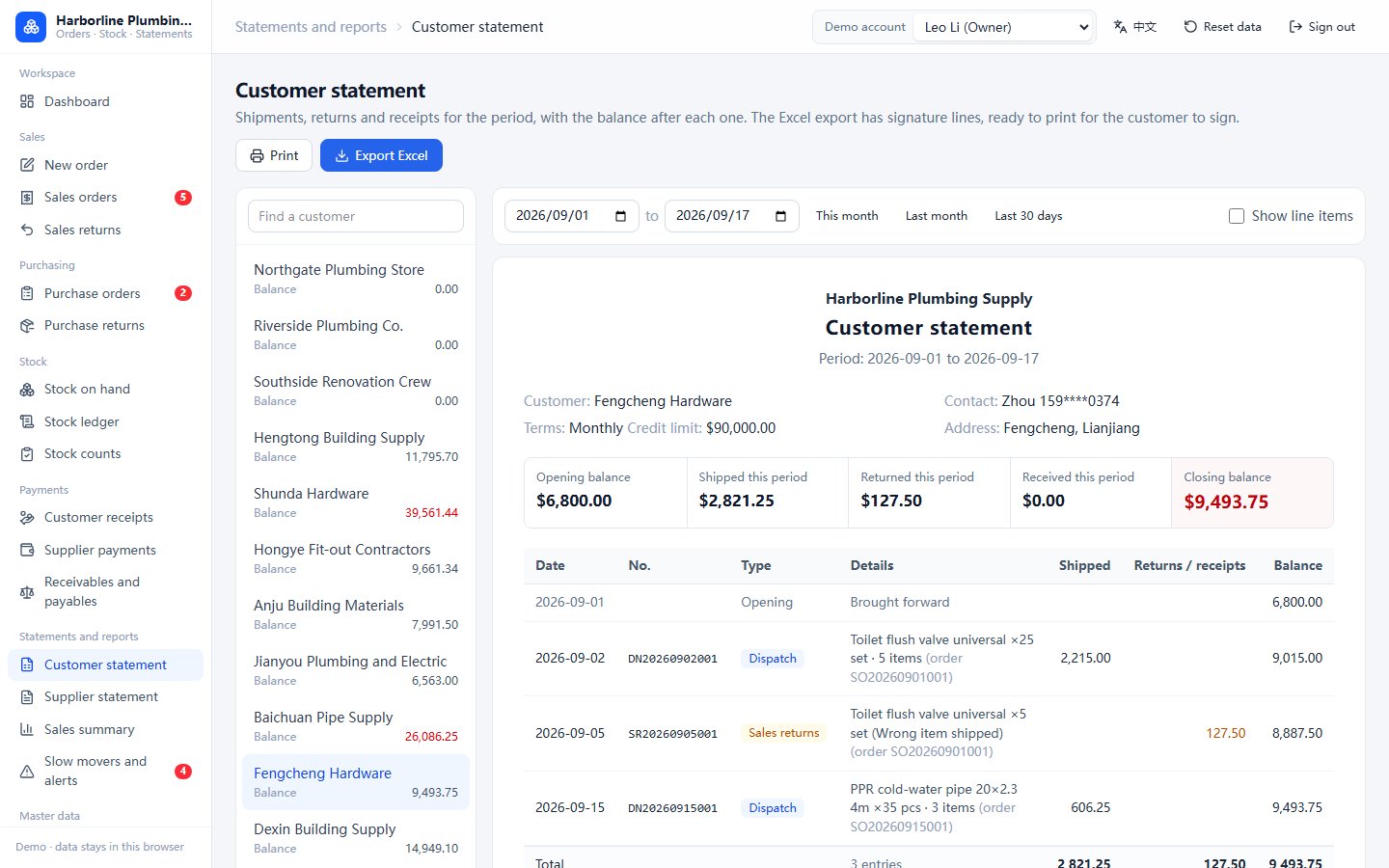Open the Demo account user dropdown
1389x868 pixels.
(x=1004, y=27)
